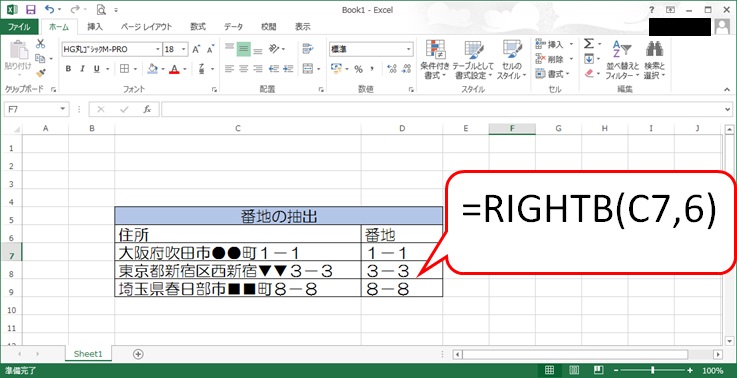Click the Save icon in quick access toolbar
The width and height of the screenshot is (737, 378).
(x=31, y=9)
